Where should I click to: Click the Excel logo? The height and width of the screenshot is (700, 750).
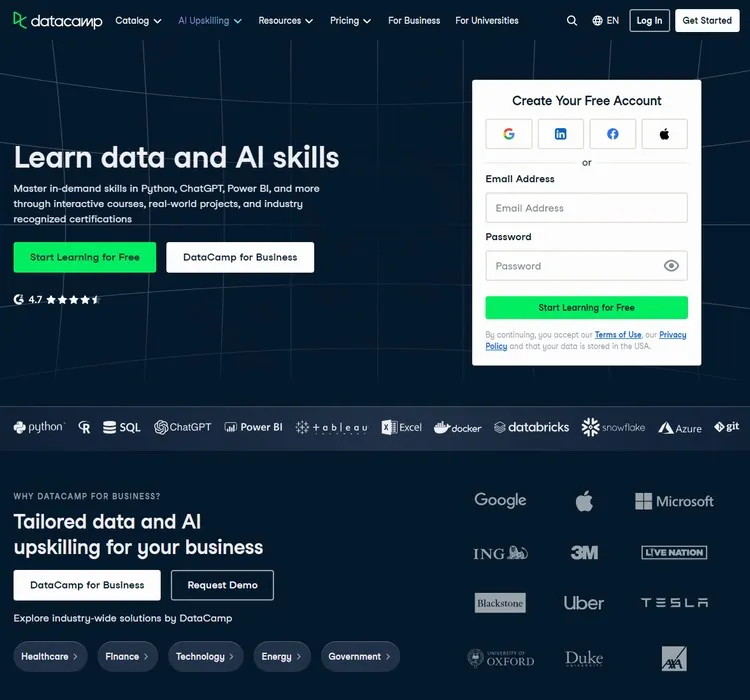pyautogui.click(x=401, y=427)
